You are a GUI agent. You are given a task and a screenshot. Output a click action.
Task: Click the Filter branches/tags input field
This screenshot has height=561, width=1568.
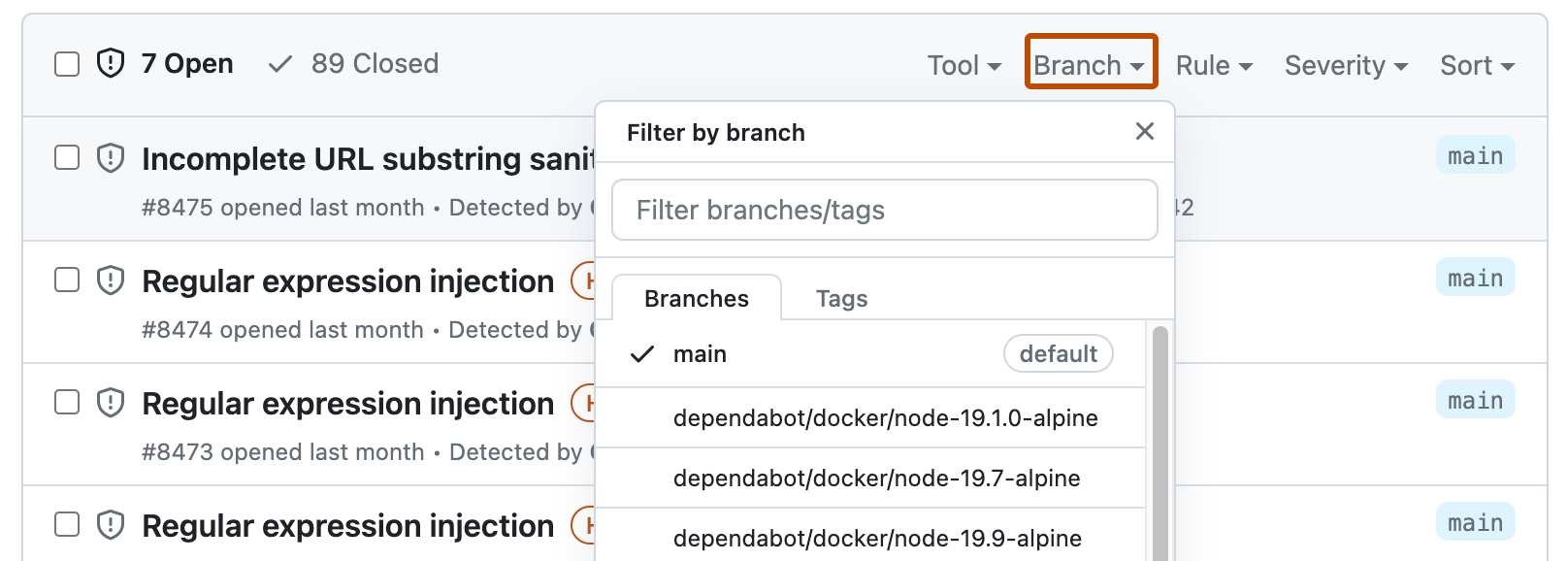(x=884, y=210)
